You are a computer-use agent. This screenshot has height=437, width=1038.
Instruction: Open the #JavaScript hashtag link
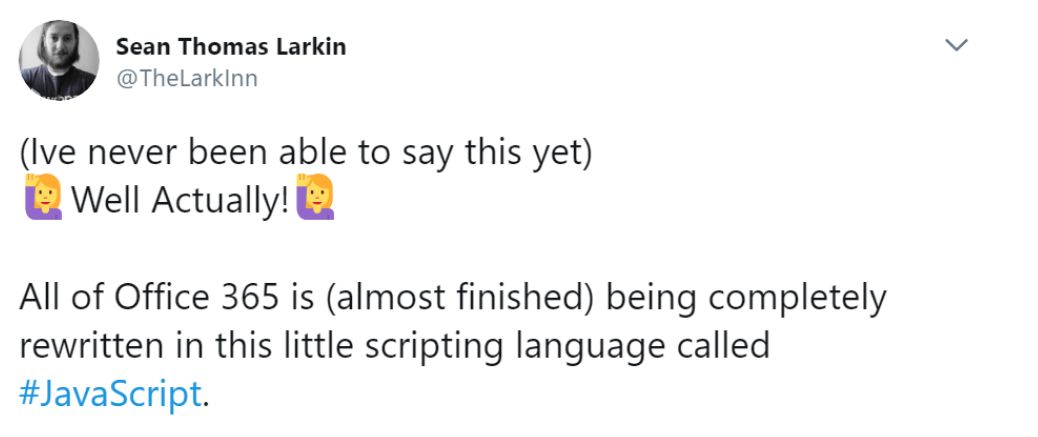click(x=110, y=393)
